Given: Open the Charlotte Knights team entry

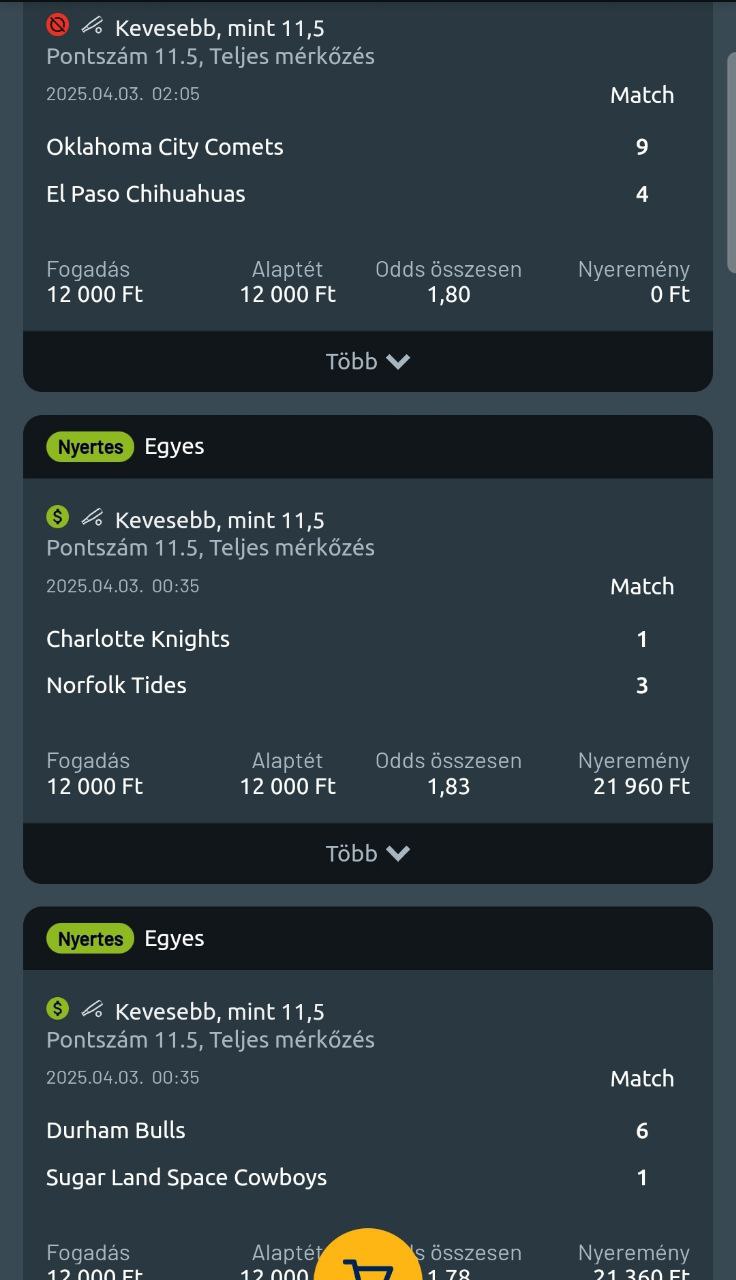Looking at the screenshot, I should coord(138,639).
